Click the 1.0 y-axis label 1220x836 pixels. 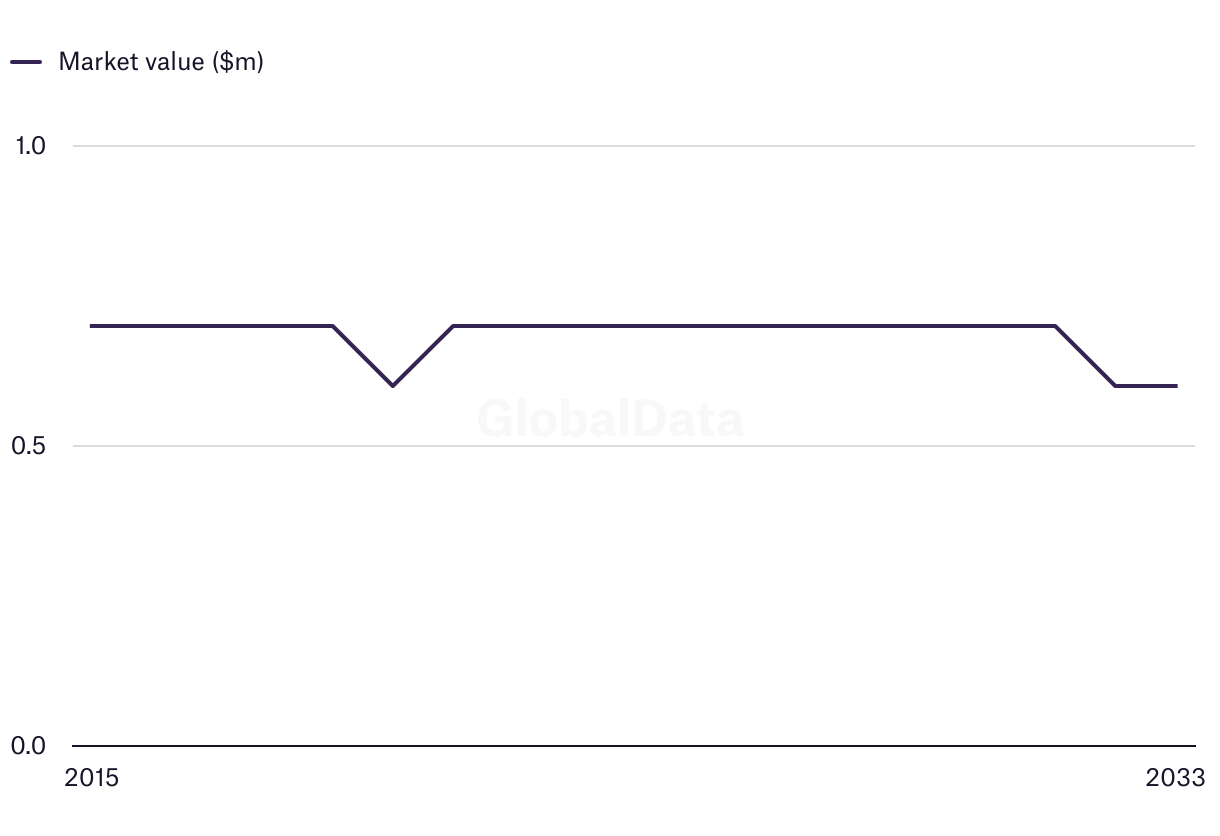30,146
